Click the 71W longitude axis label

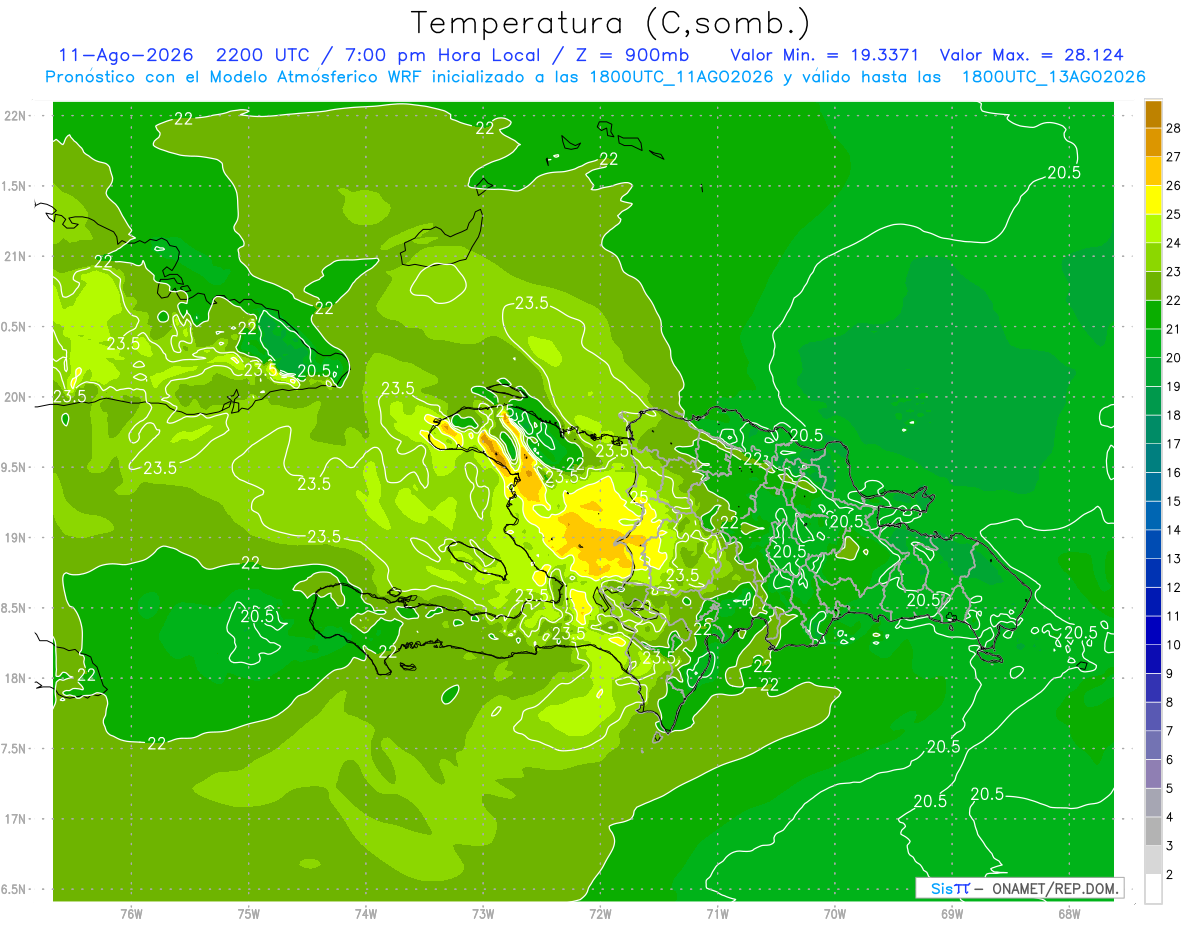tap(717, 913)
